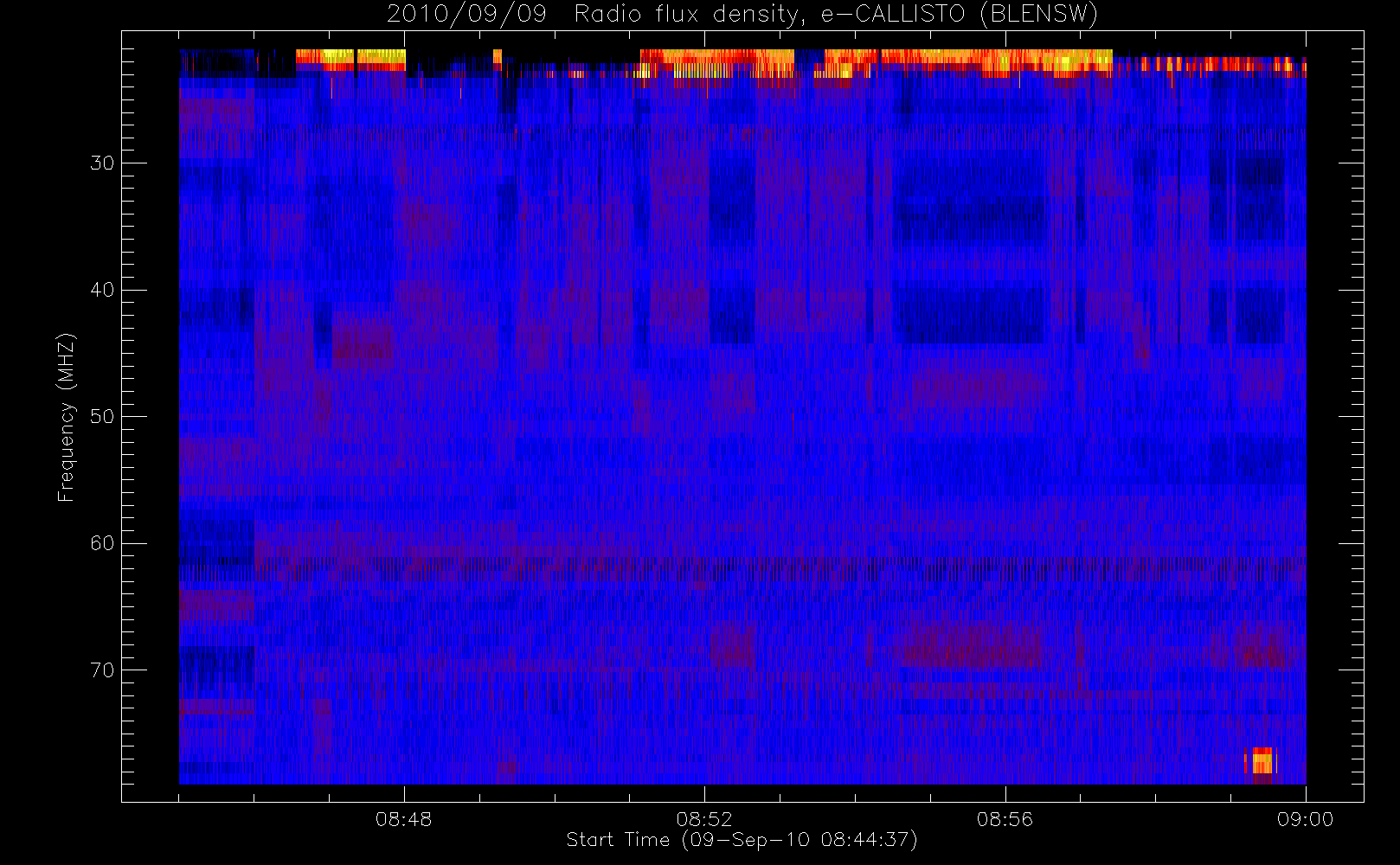Click the Start Time axis caption
This screenshot has width=1400, height=865.
coord(742,840)
